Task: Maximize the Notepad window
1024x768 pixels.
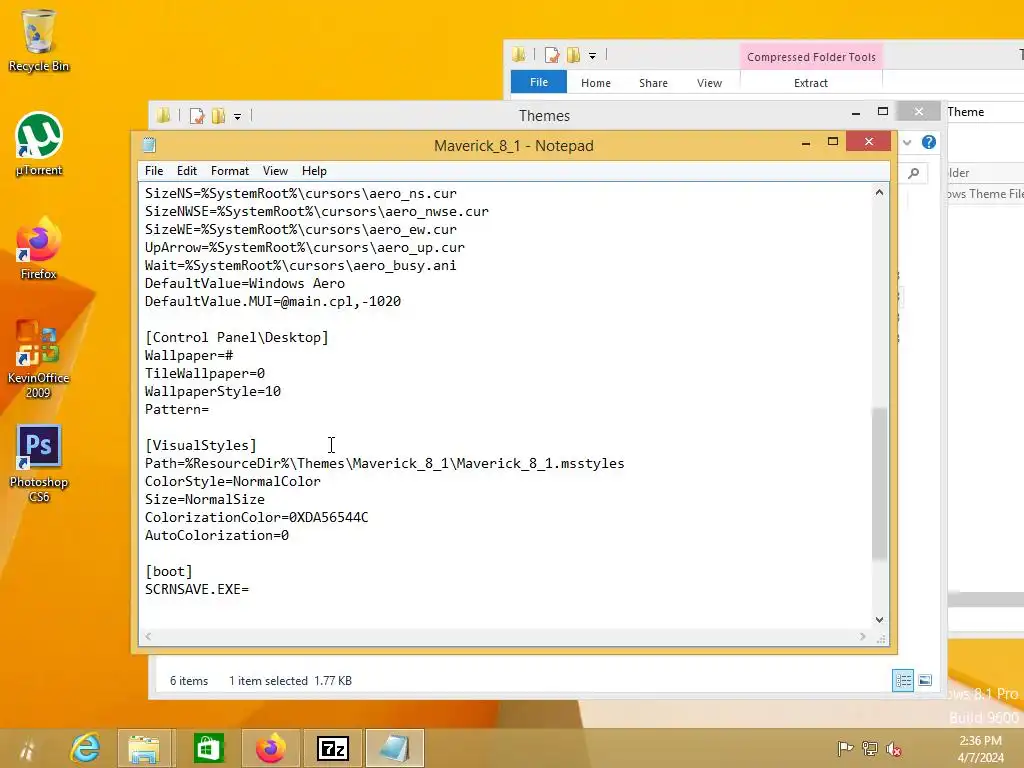Action: [x=833, y=142]
